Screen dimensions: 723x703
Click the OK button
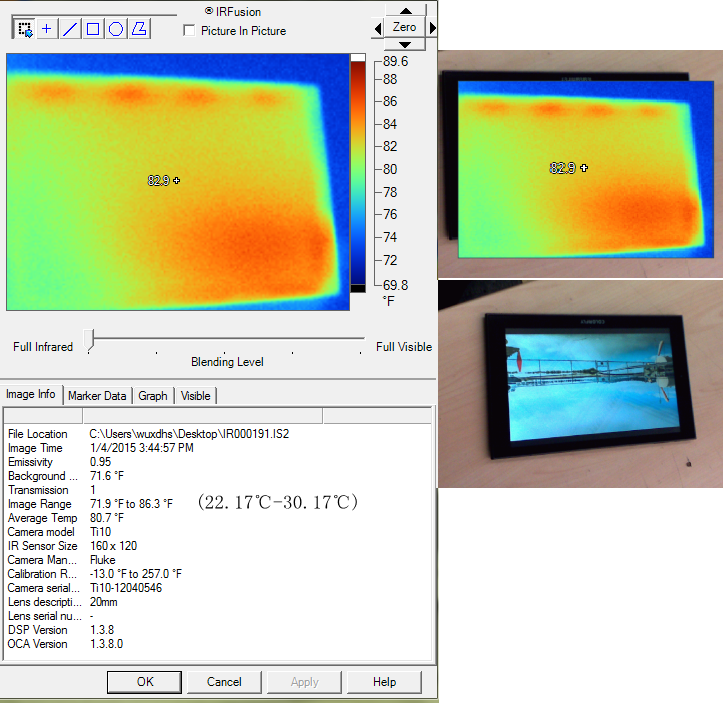point(145,682)
